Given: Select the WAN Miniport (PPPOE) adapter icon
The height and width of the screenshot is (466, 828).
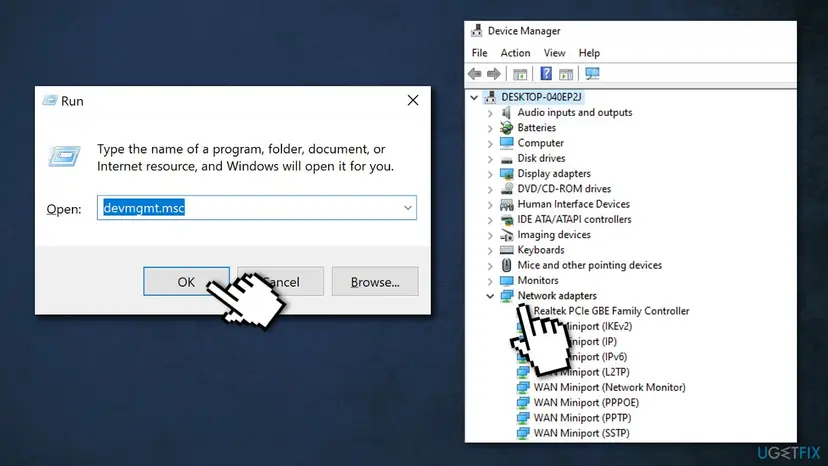Looking at the screenshot, I should 523,403.
